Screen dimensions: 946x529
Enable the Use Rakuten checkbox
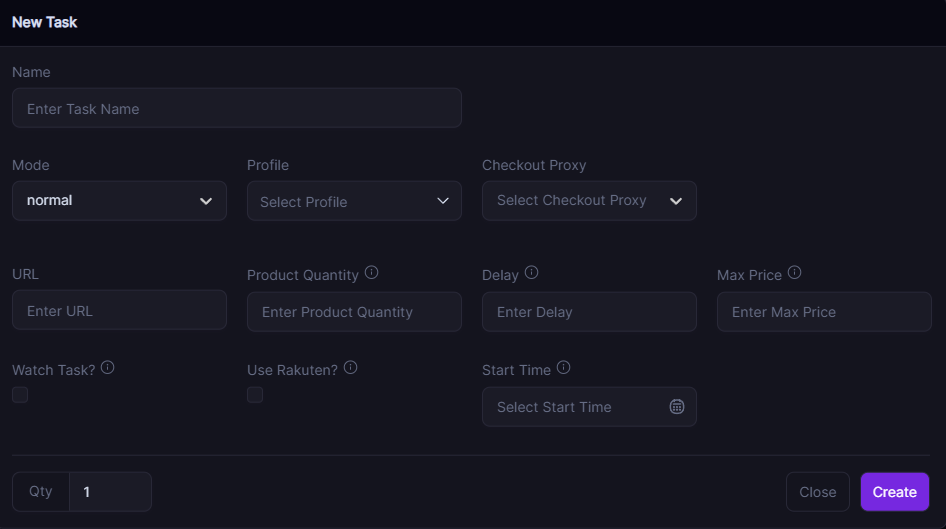pos(255,395)
